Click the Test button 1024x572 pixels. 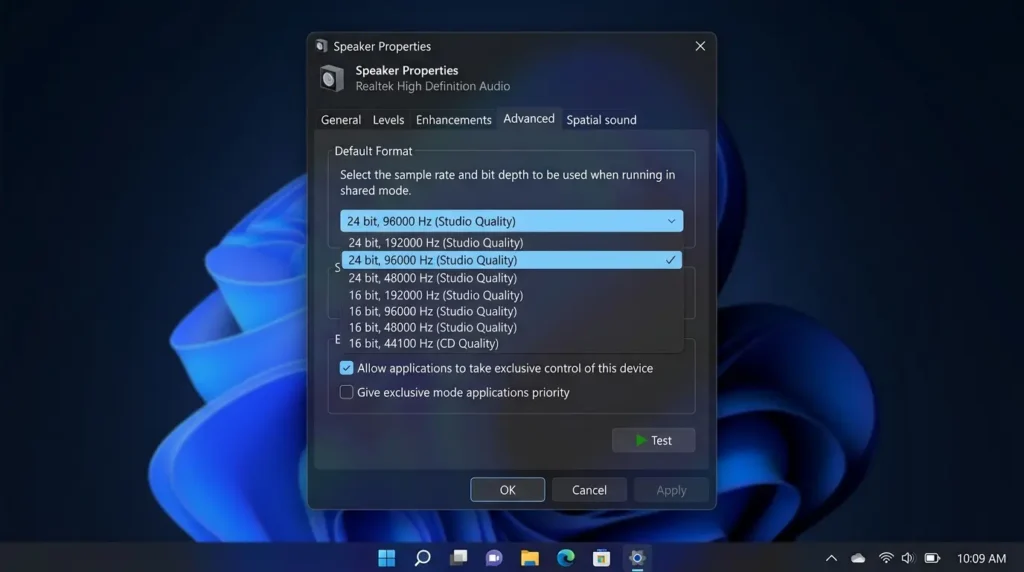point(654,440)
